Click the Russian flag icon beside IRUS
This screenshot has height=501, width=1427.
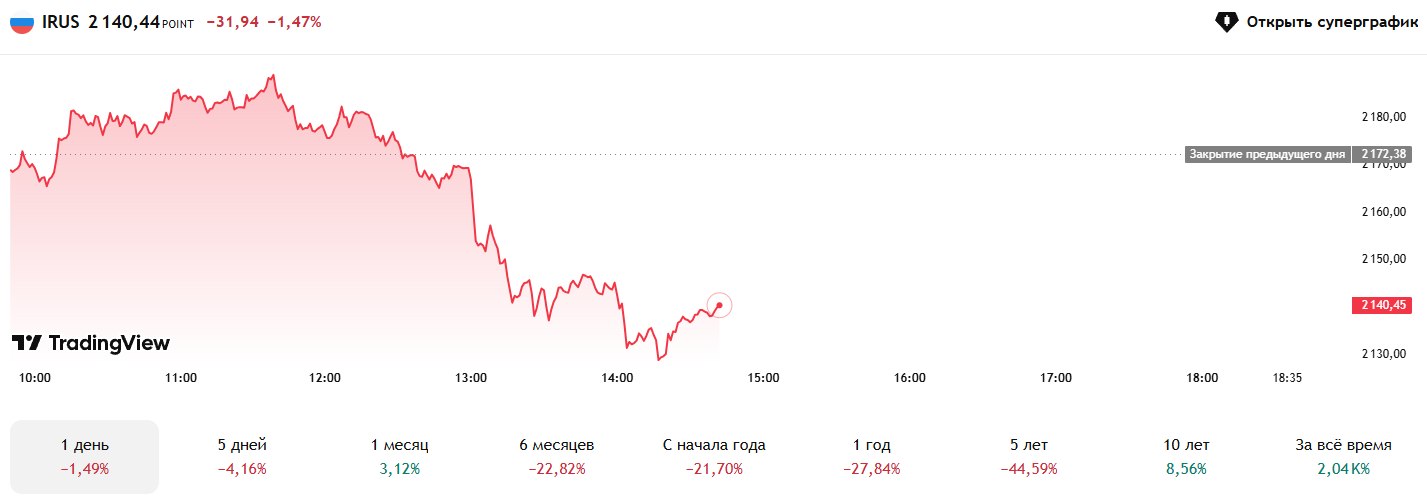coord(22,22)
